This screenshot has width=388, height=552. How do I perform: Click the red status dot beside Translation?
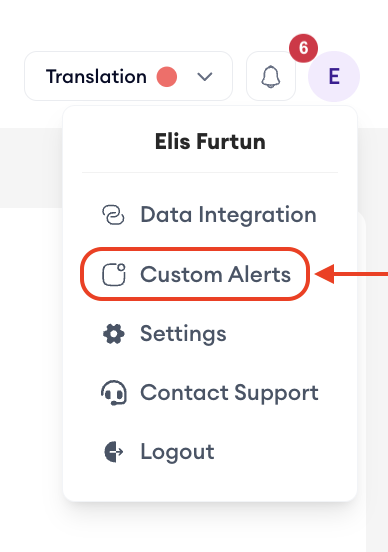(x=167, y=76)
